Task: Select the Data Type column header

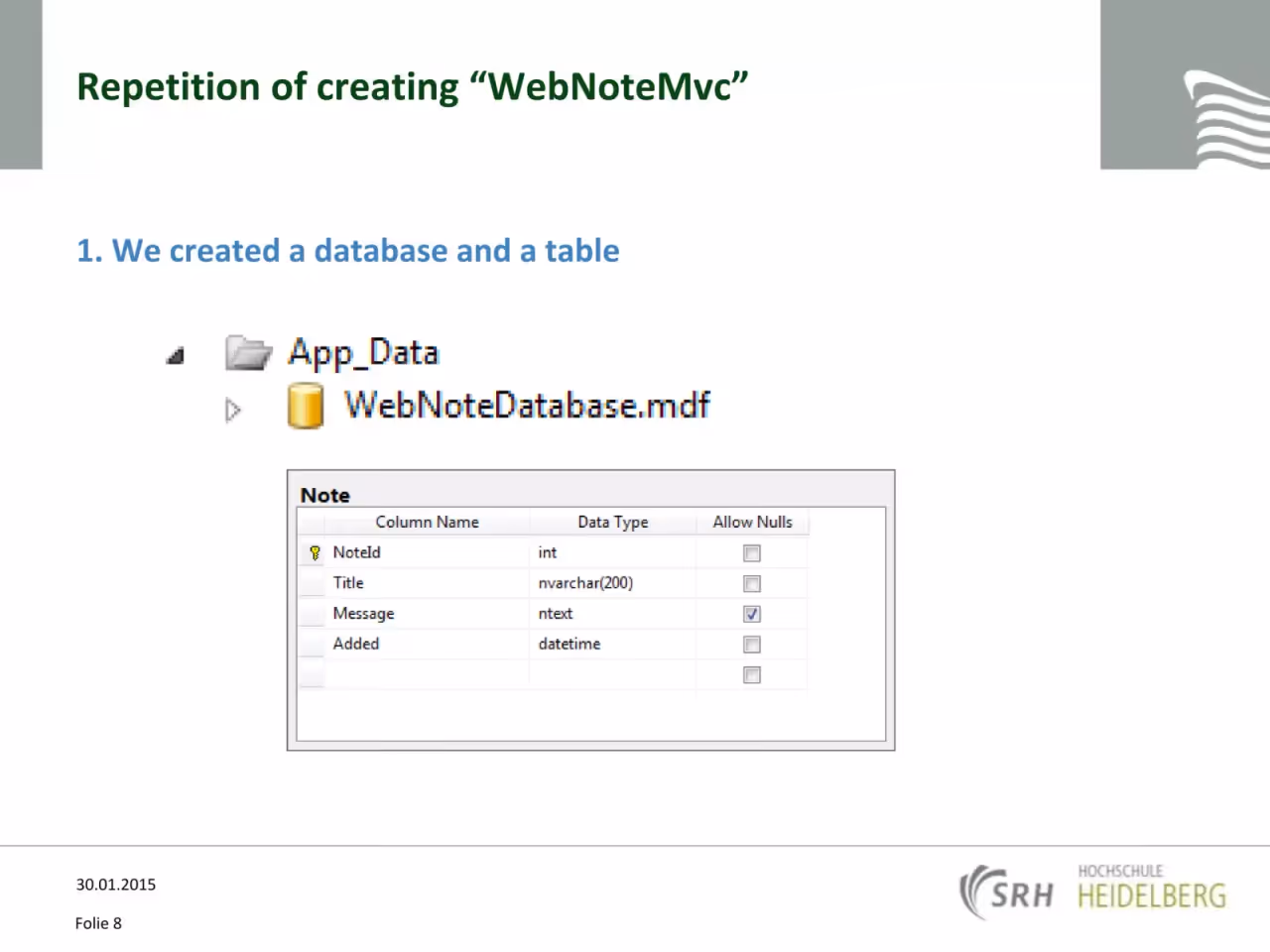Action: (613, 522)
